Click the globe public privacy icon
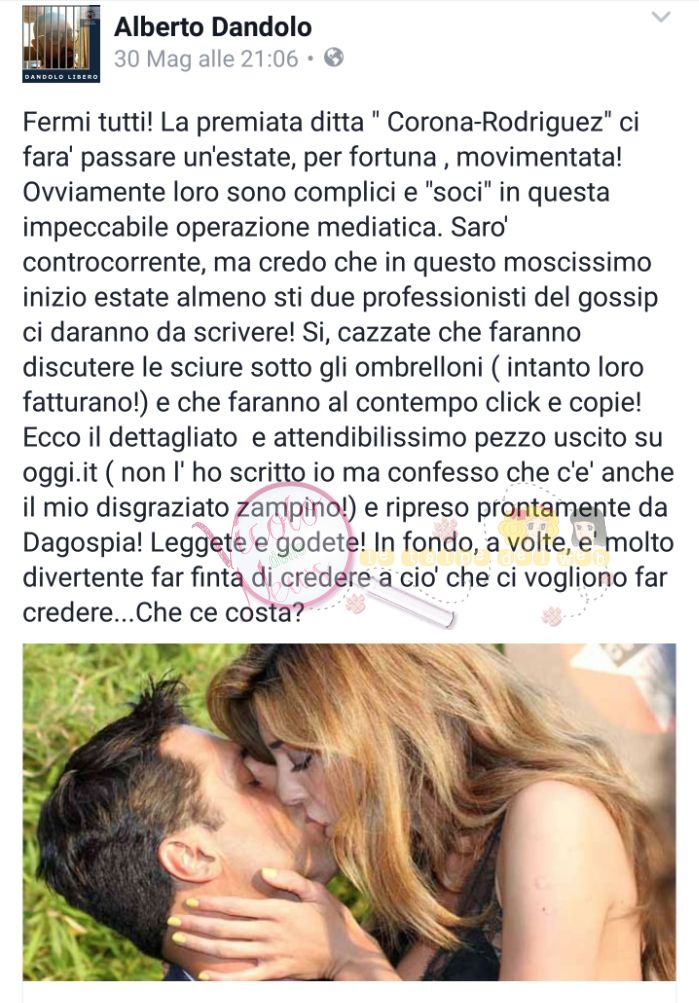The image size is (699, 1003). coord(334,58)
